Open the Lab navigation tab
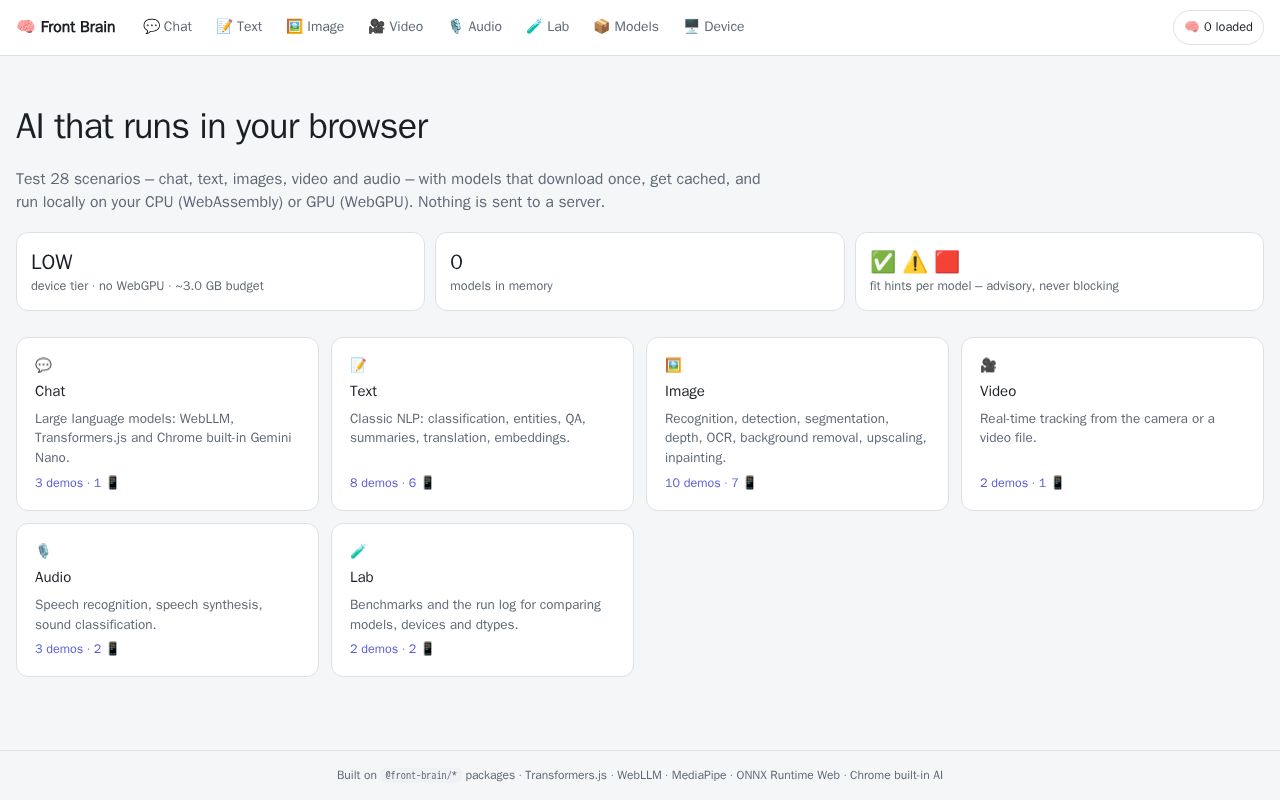This screenshot has width=1280, height=800. (547, 27)
